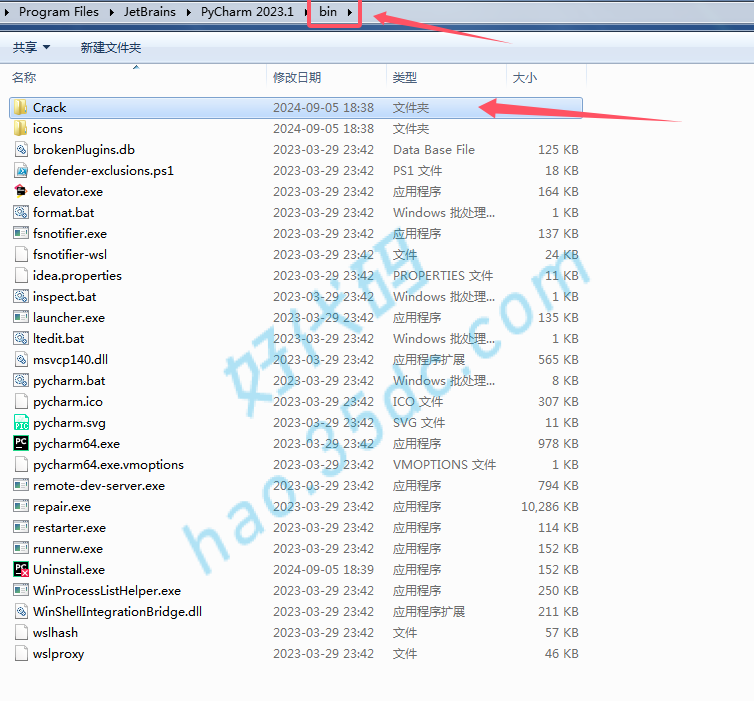Viewport: 754px width, 701px height.
Task: Click the msvcp140.dll file icon
Action: [21, 359]
